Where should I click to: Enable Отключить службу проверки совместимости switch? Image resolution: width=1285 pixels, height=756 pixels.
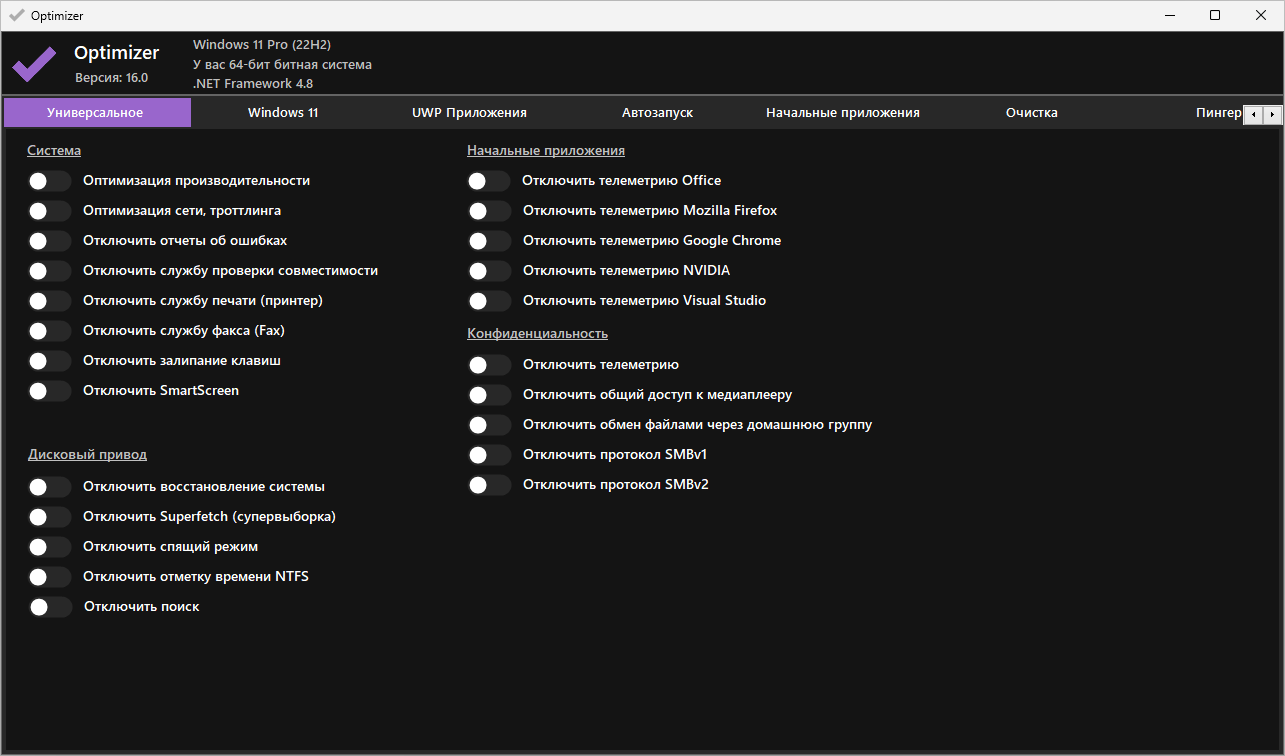49,271
